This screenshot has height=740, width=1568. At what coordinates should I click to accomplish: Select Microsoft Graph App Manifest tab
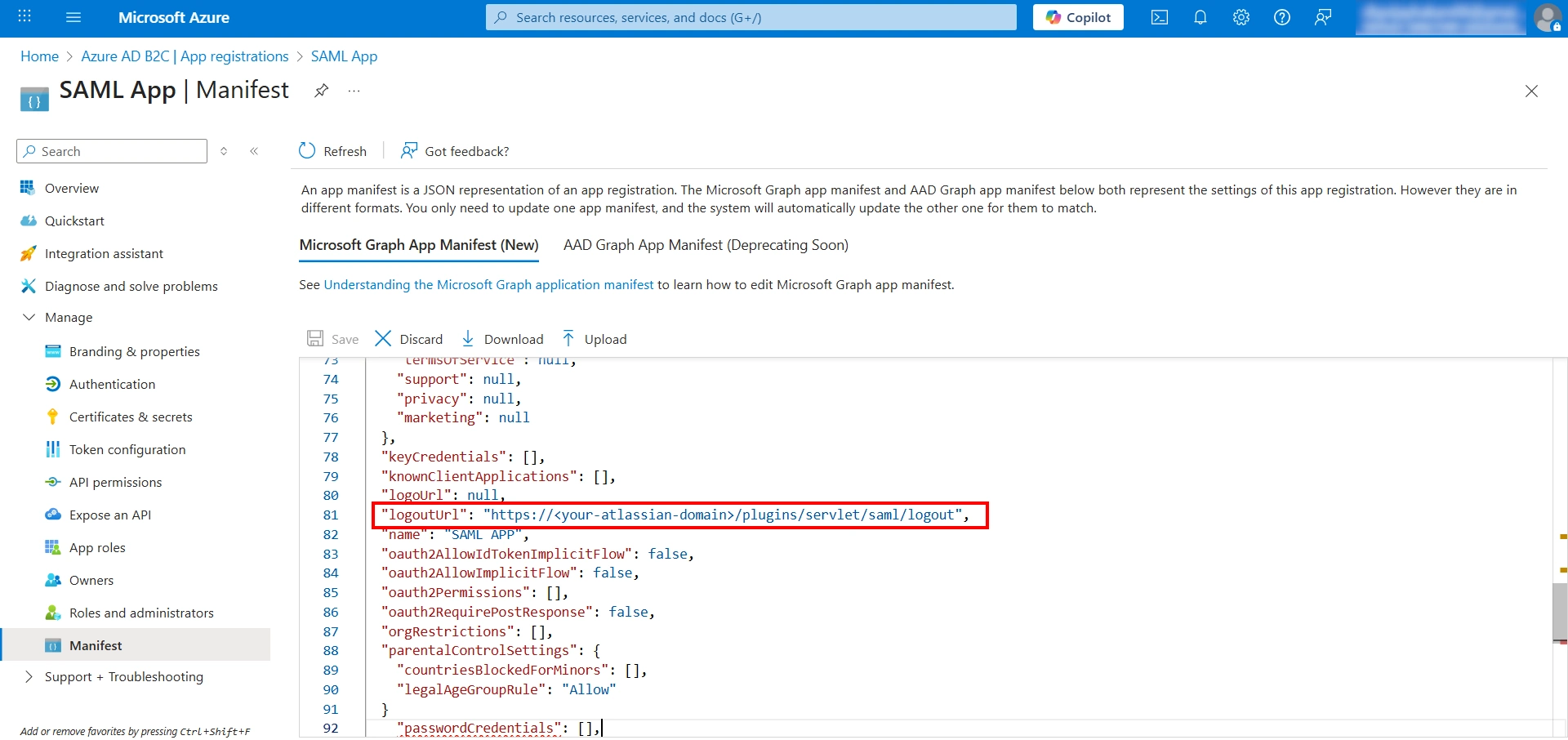pos(418,245)
